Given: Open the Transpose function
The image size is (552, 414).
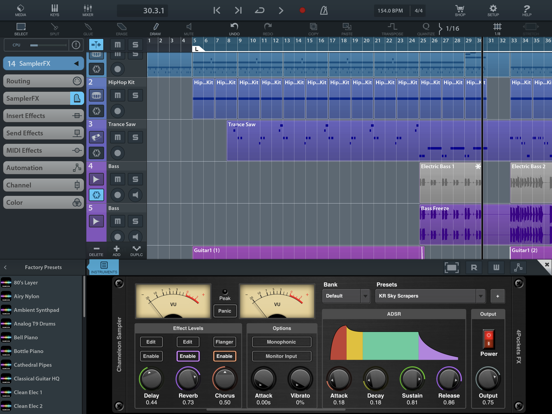Looking at the screenshot, I should pos(392,29).
